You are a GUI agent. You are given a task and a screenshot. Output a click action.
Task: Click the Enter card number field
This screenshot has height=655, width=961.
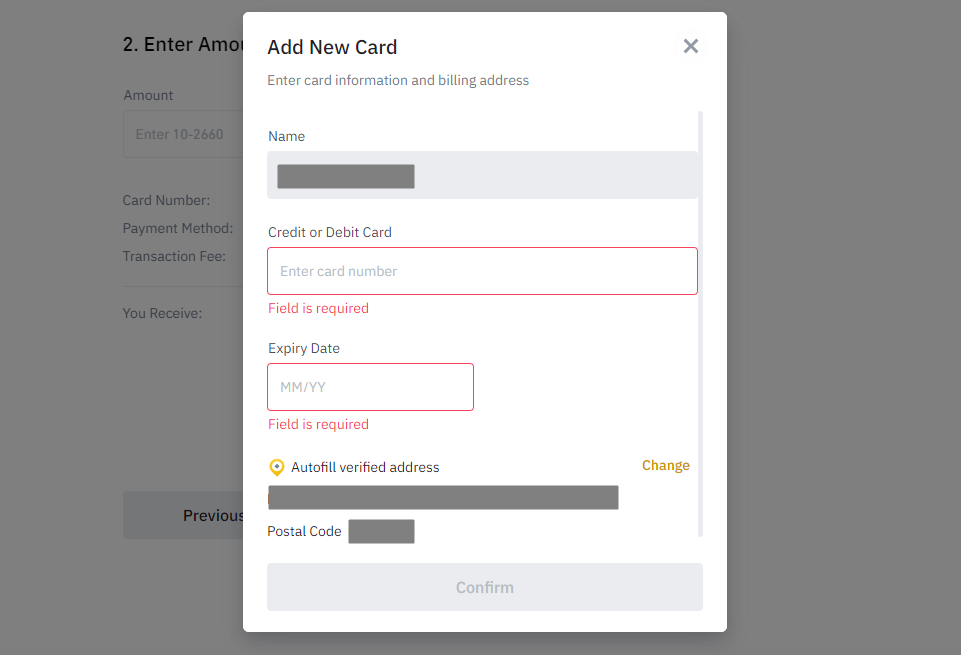[x=482, y=271]
